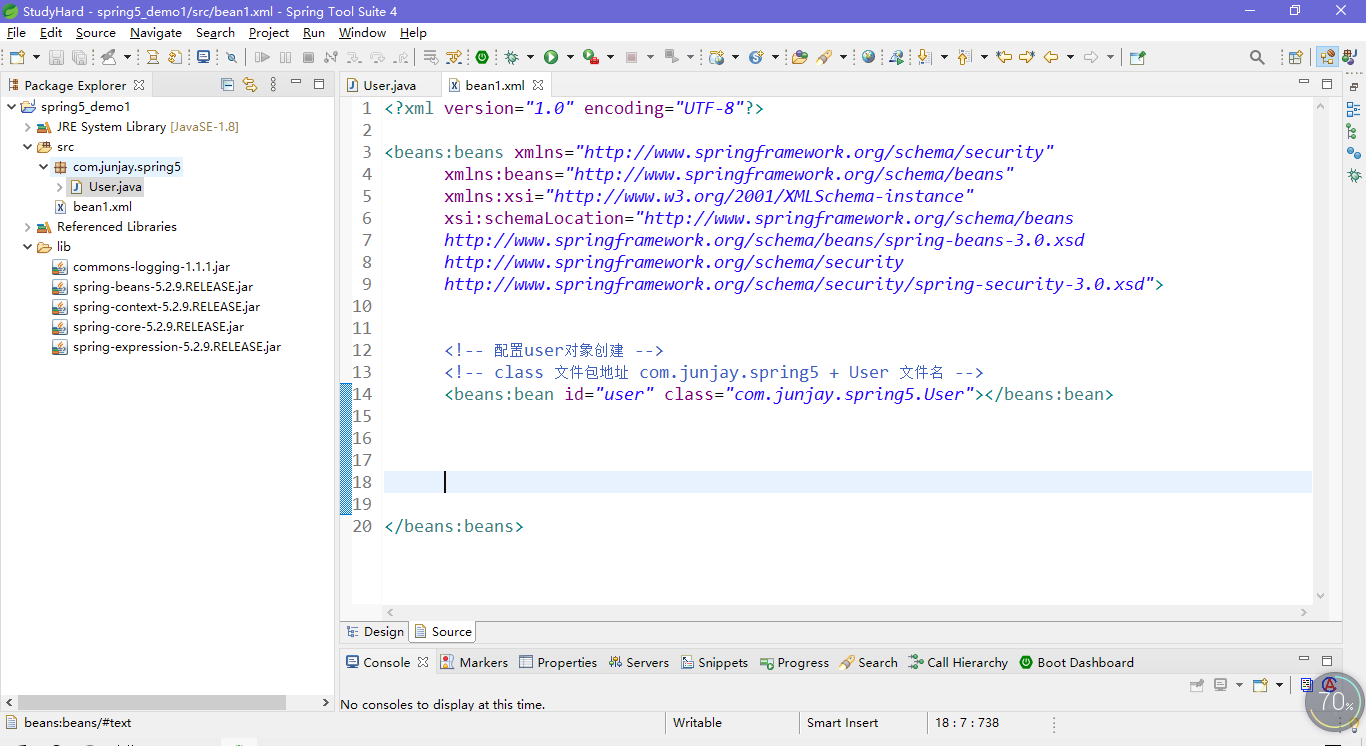The width and height of the screenshot is (1366, 746).
Task: Click the Collapse All icon in Package Explorer
Action: pos(227,85)
